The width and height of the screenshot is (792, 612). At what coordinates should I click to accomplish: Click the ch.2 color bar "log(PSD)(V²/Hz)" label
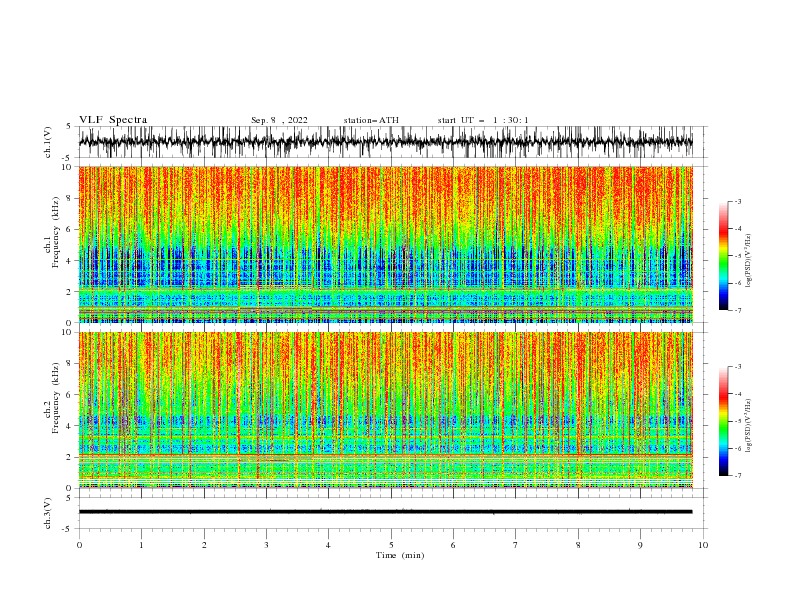[x=749, y=426]
